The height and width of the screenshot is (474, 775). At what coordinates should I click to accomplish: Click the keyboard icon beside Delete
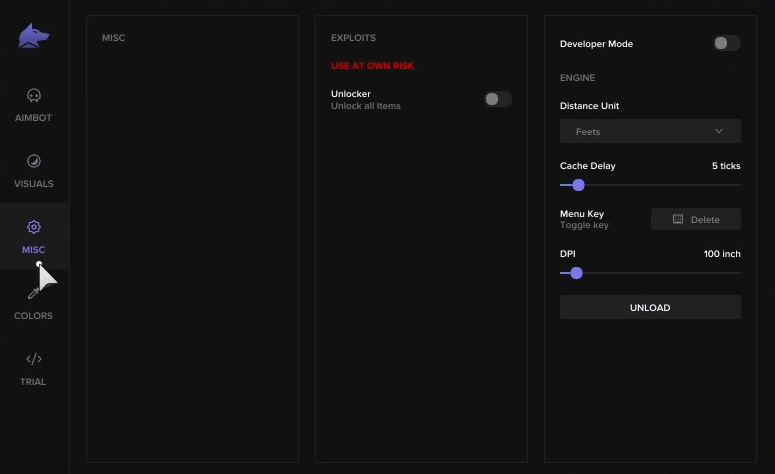pos(678,219)
